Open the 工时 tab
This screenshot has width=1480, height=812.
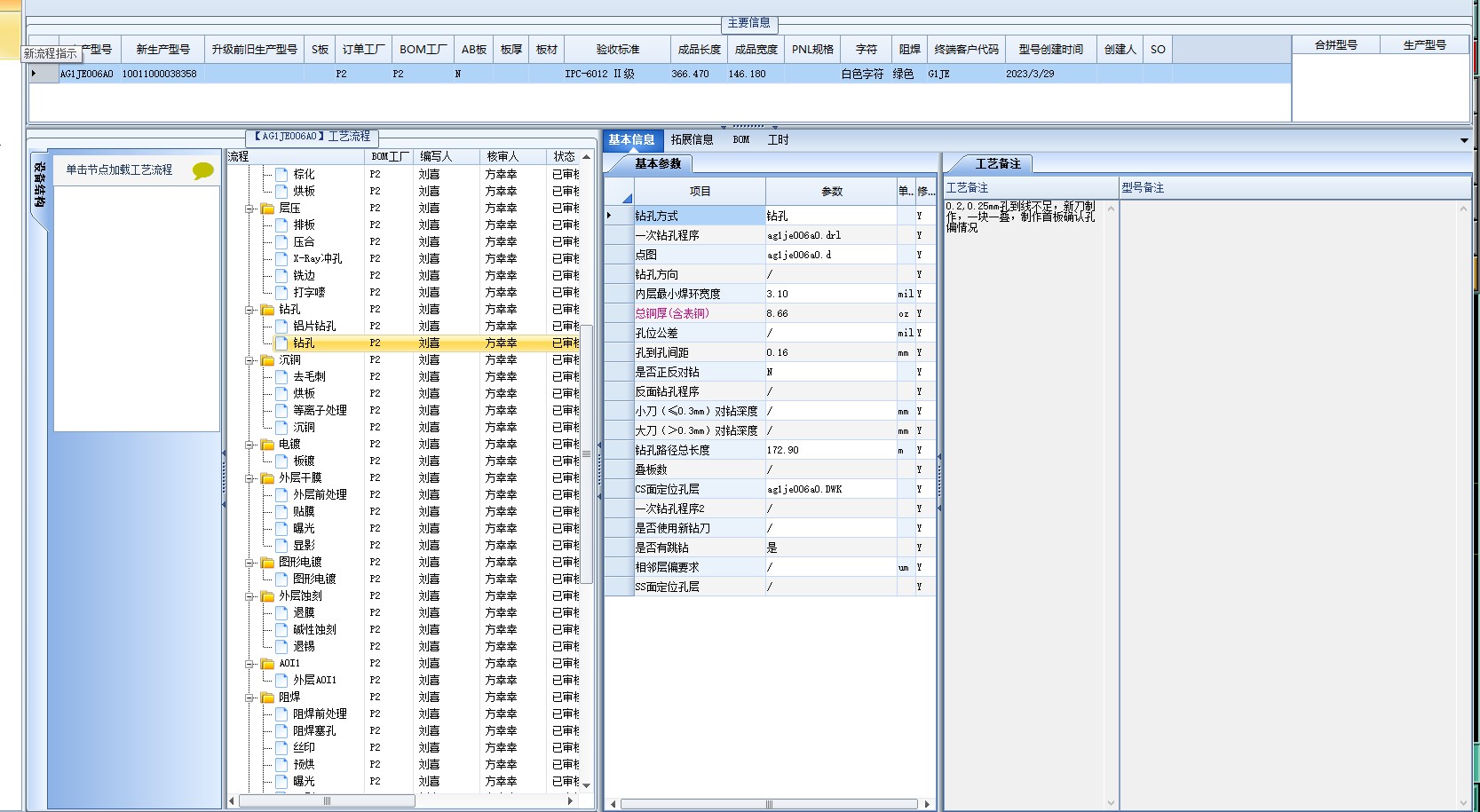point(778,139)
